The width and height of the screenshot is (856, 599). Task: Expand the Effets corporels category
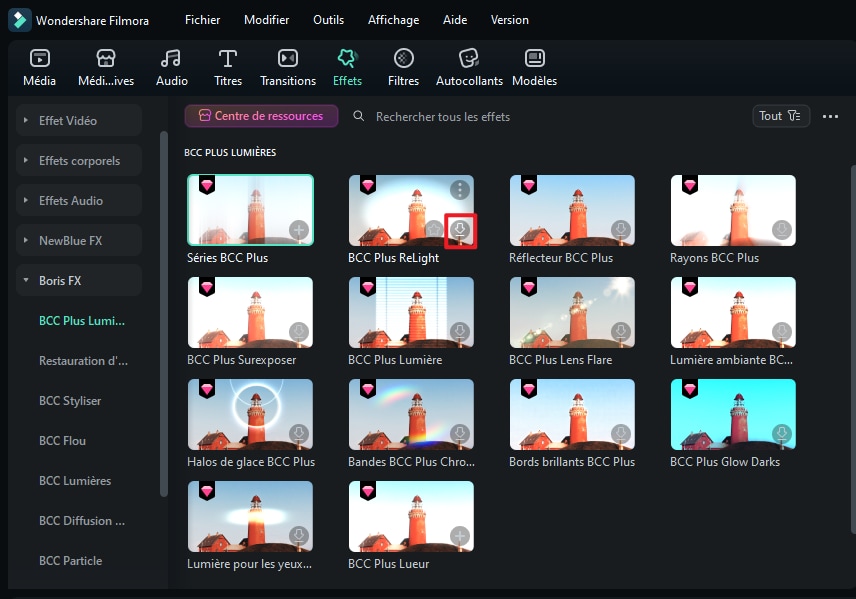tap(79, 161)
